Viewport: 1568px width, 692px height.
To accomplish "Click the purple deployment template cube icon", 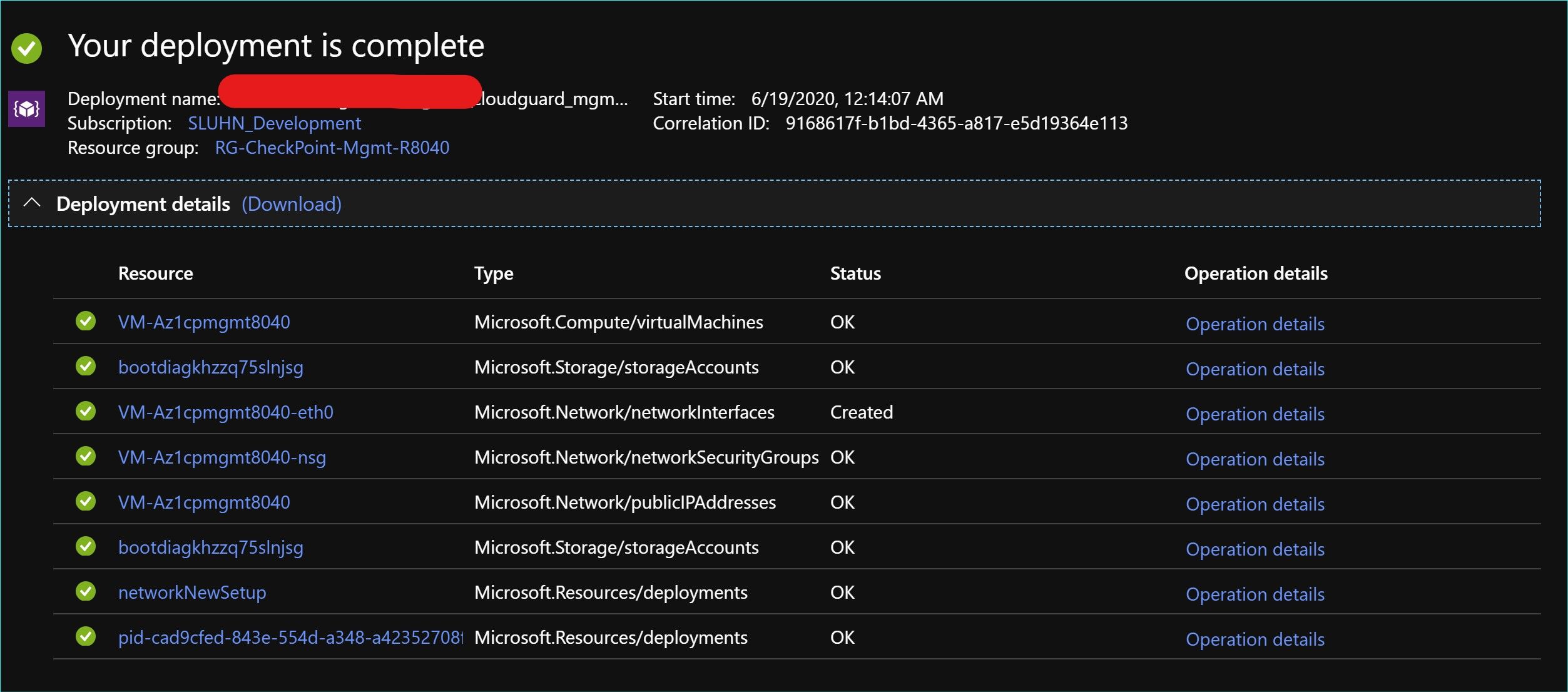I will point(26,109).
